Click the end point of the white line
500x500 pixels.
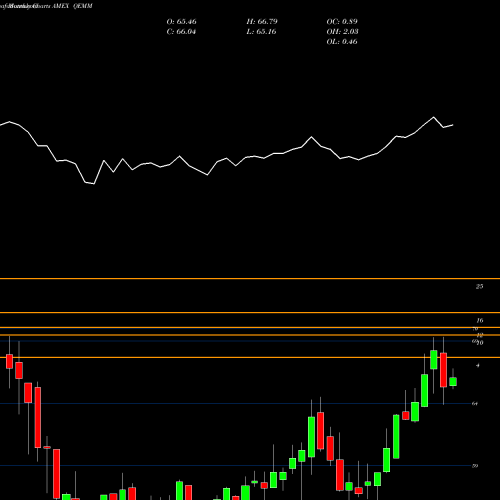[x=453, y=125]
